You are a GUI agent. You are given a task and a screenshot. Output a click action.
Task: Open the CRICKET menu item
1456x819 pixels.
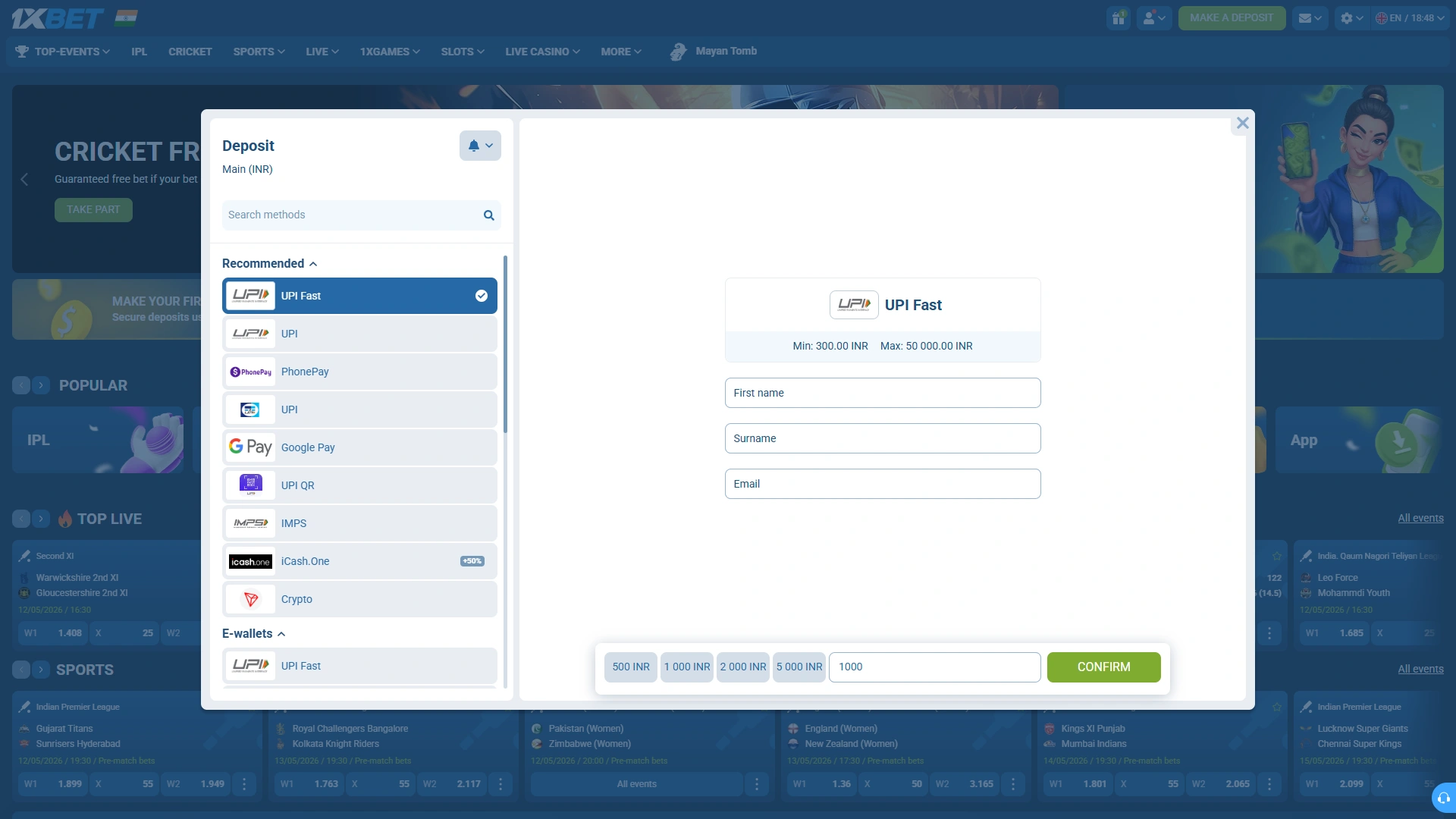pyautogui.click(x=190, y=52)
